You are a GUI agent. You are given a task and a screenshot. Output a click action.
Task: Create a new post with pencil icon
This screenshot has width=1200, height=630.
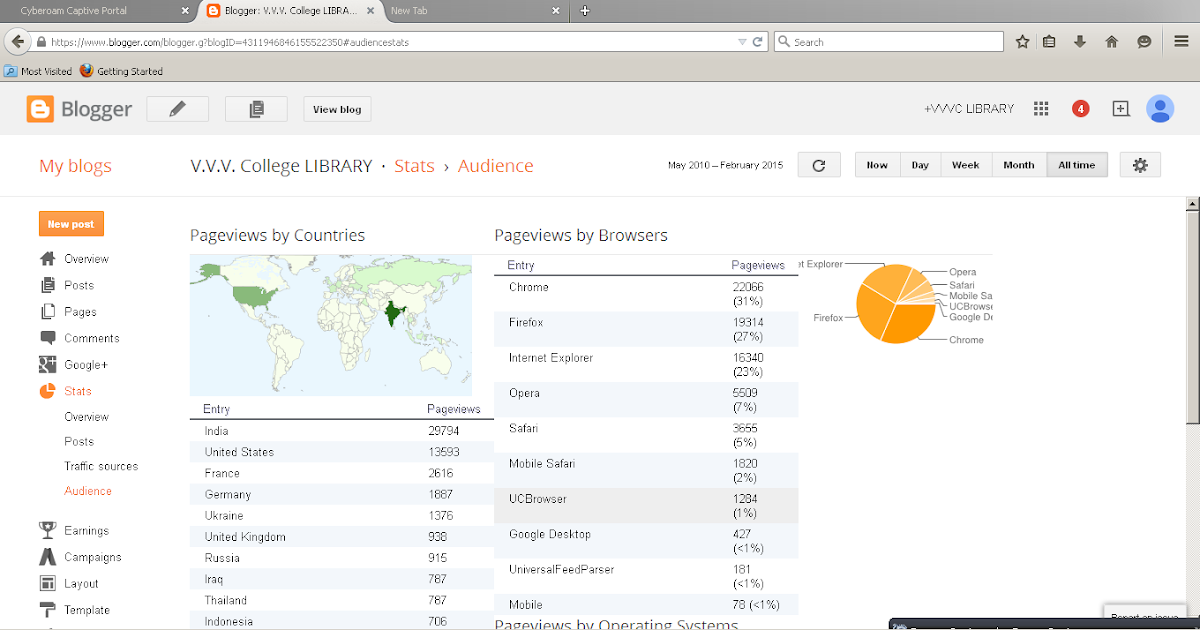pos(177,109)
